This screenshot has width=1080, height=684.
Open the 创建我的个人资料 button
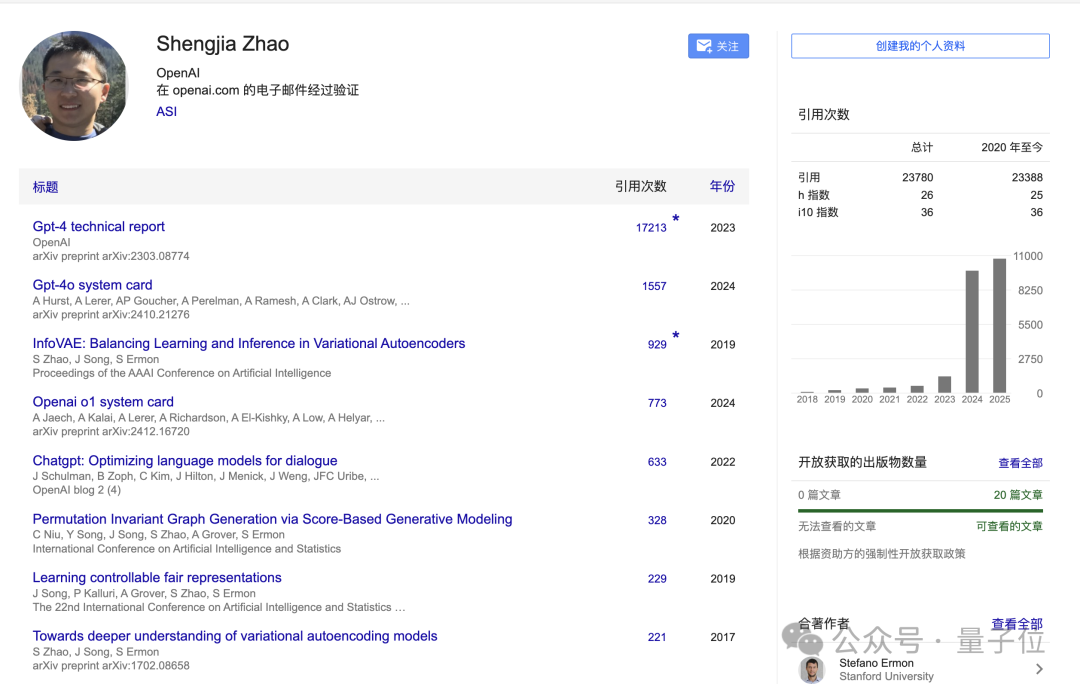pos(919,45)
